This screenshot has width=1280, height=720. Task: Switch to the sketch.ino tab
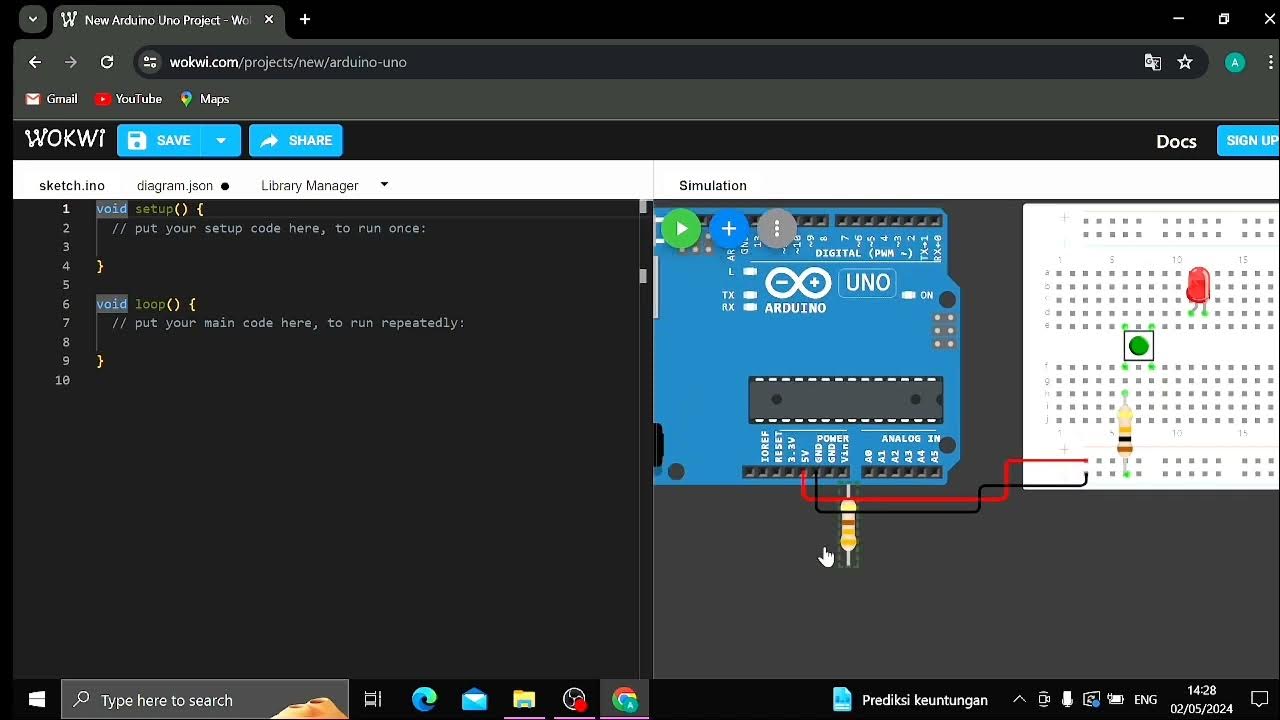click(x=72, y=186)
